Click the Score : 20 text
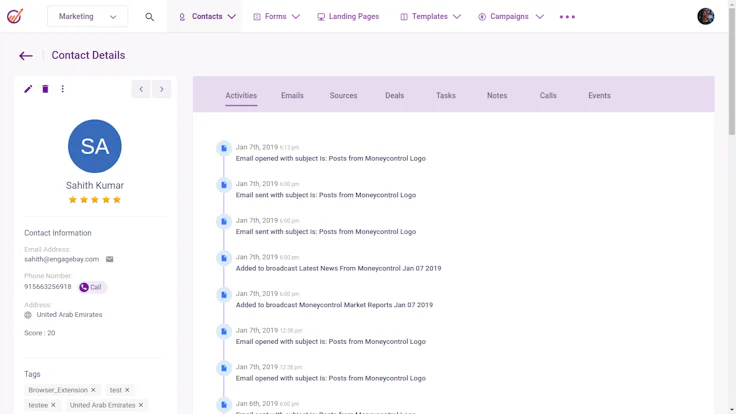This screenshot has width=736, height=414. (39, 333)
